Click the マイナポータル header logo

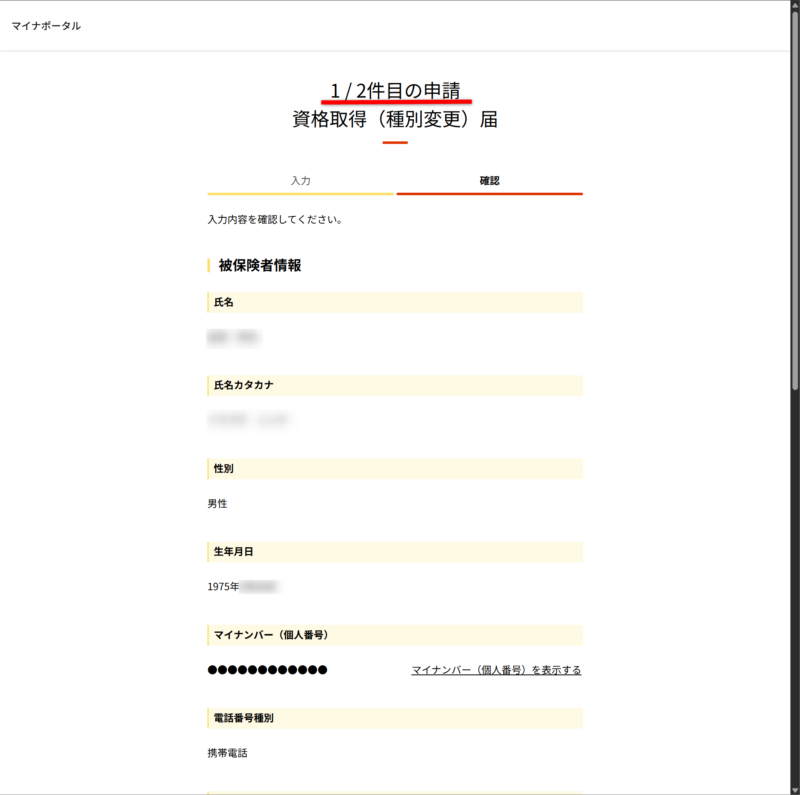tap(46, 26)
